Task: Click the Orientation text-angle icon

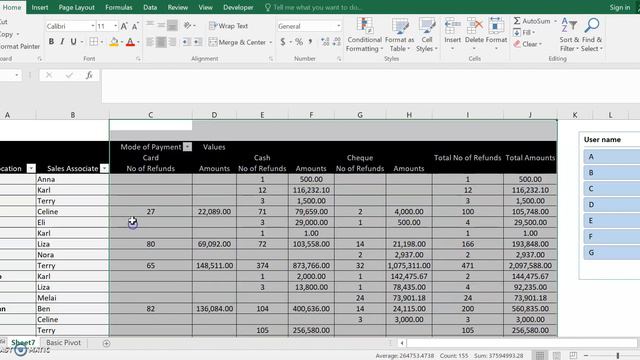Action: [187, 26]
